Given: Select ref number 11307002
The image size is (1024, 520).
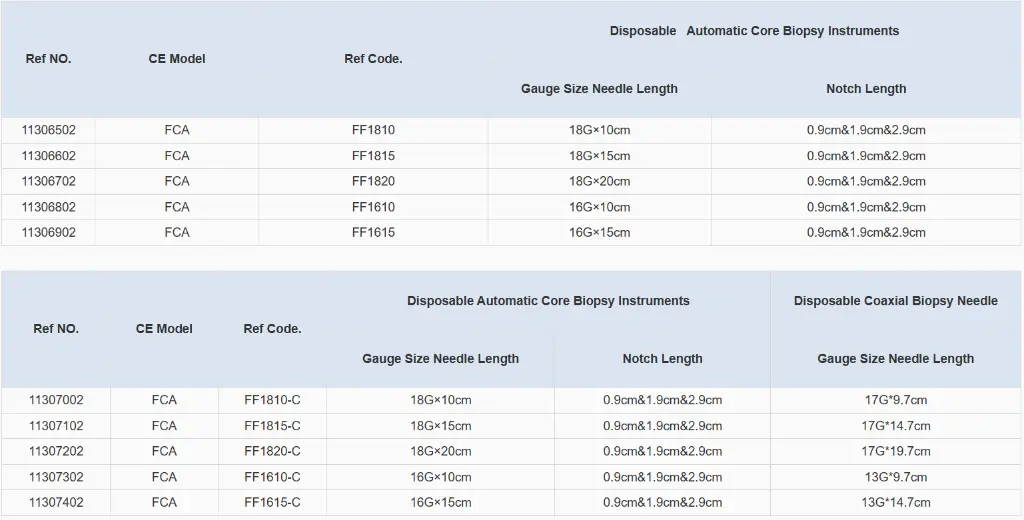Looking at the screenshot, I should (x=56, y=400).
